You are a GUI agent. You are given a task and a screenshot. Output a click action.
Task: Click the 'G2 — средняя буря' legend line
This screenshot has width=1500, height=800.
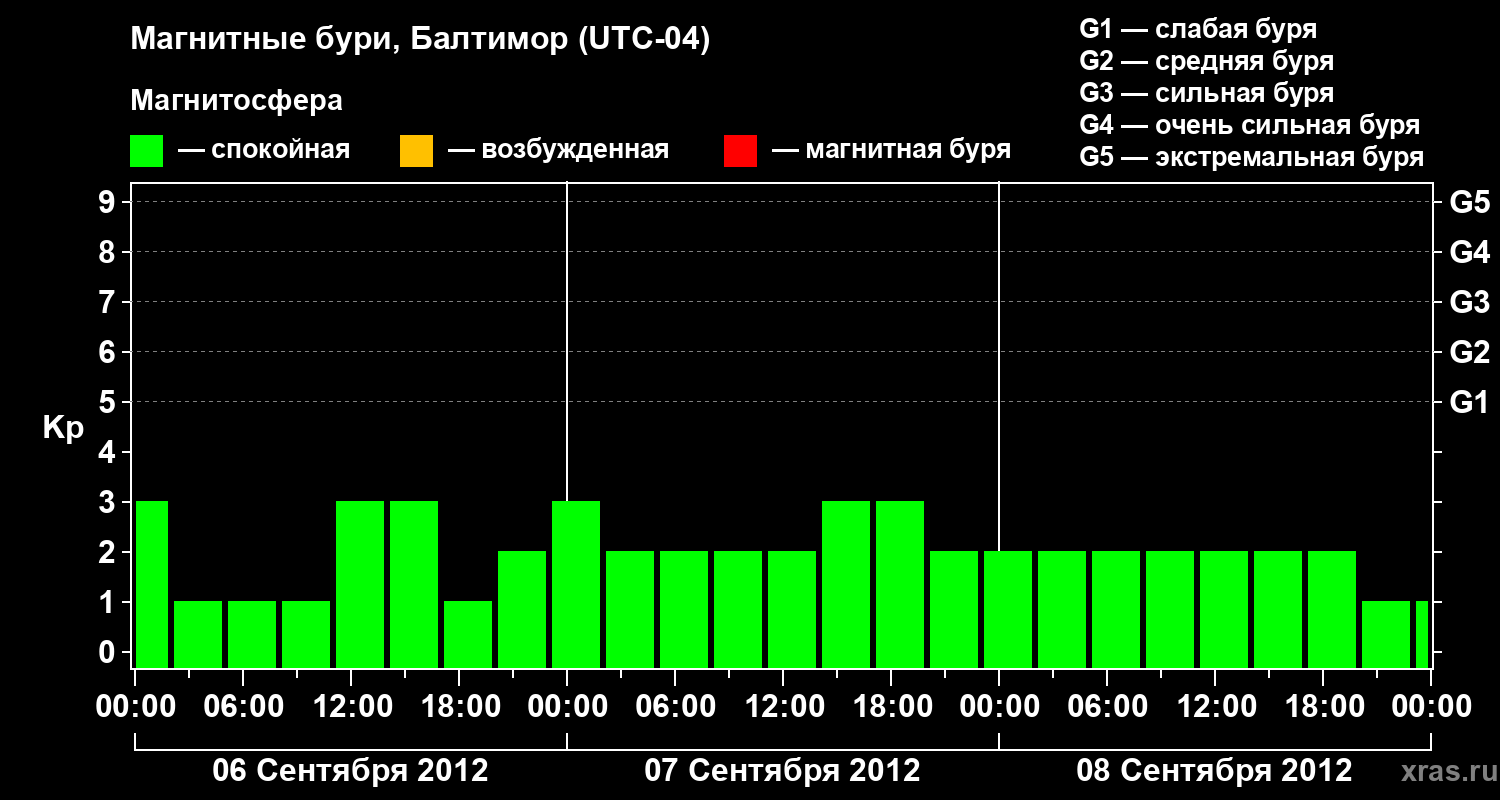[1206, 61]
